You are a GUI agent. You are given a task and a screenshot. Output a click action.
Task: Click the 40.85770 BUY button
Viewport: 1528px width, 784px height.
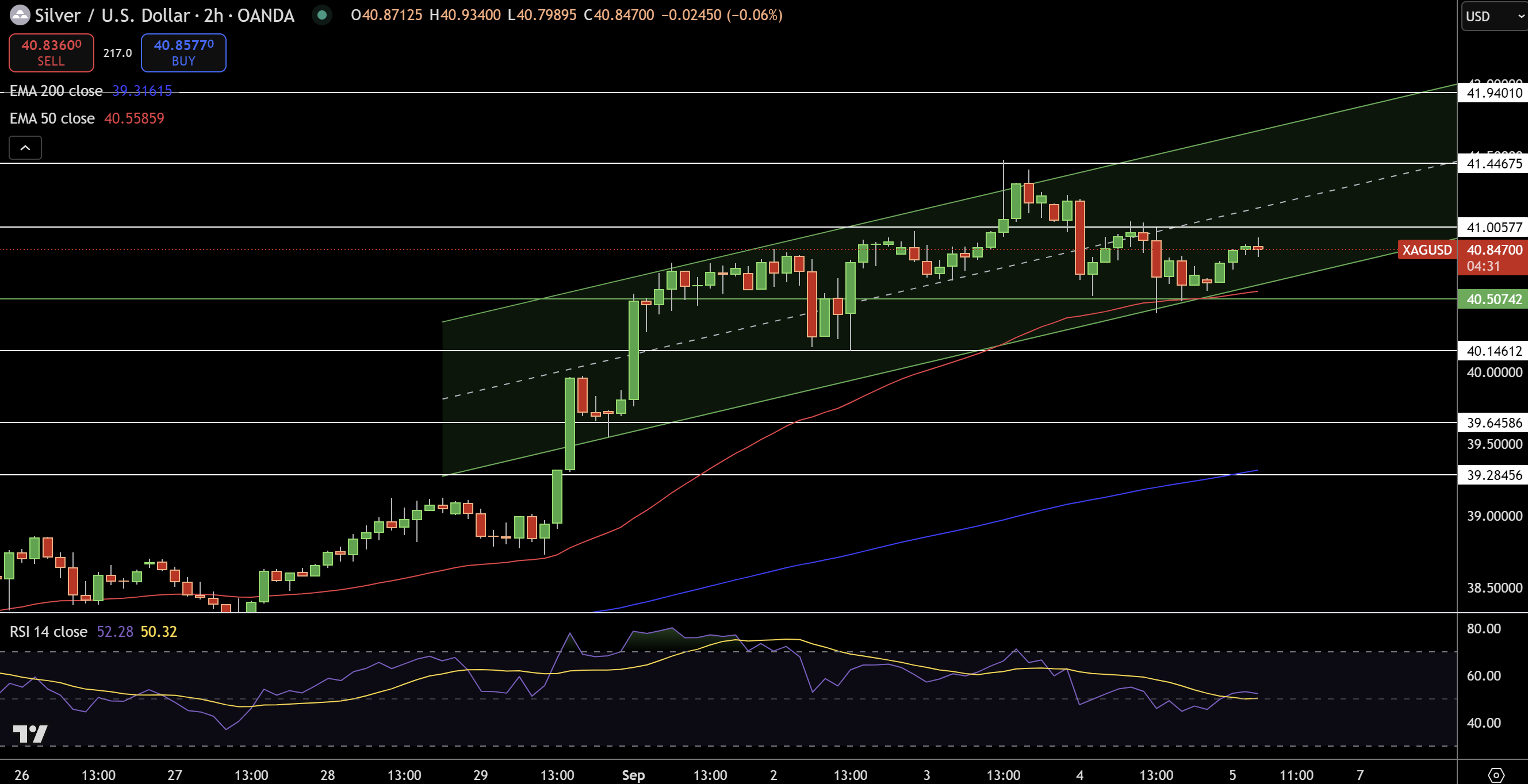(183, 53)
